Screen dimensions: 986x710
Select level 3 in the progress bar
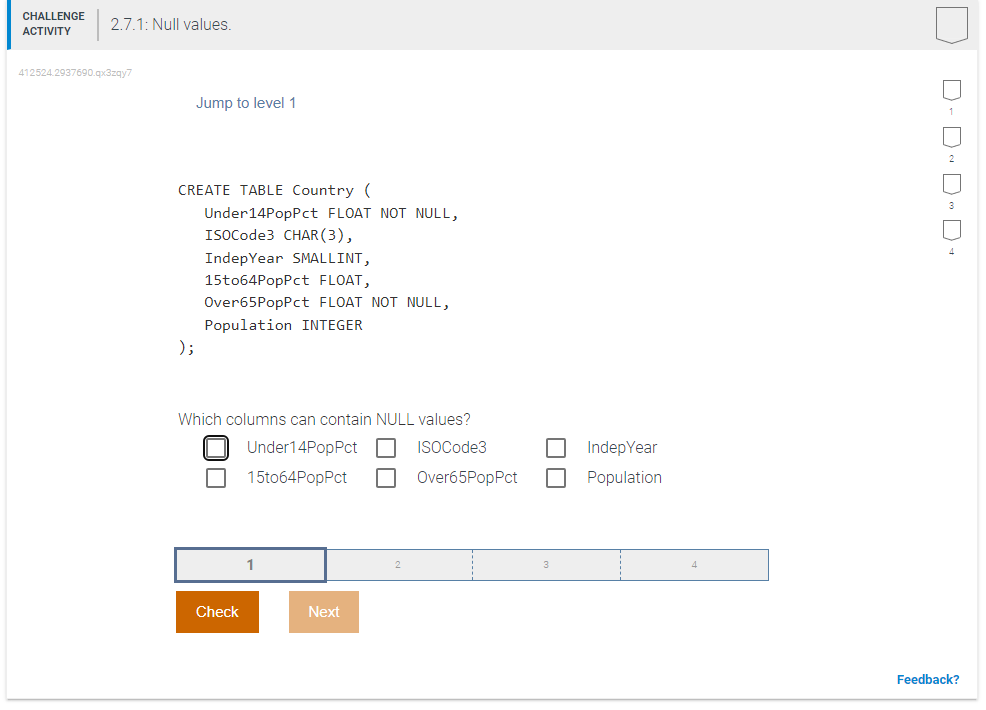pyautogui.click(x=546, y=564)
